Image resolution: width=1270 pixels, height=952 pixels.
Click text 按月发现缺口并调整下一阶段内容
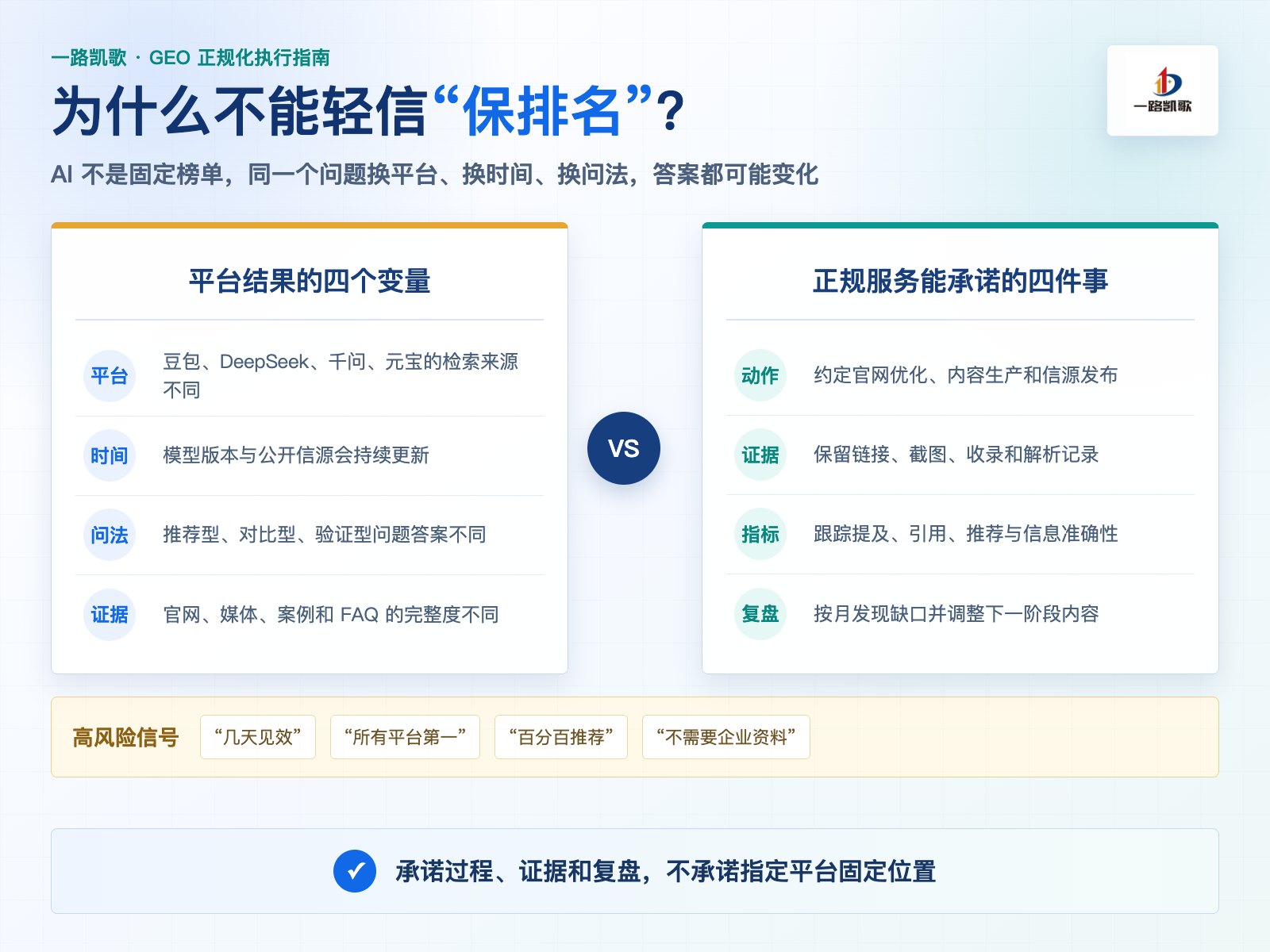pos(956,614)
